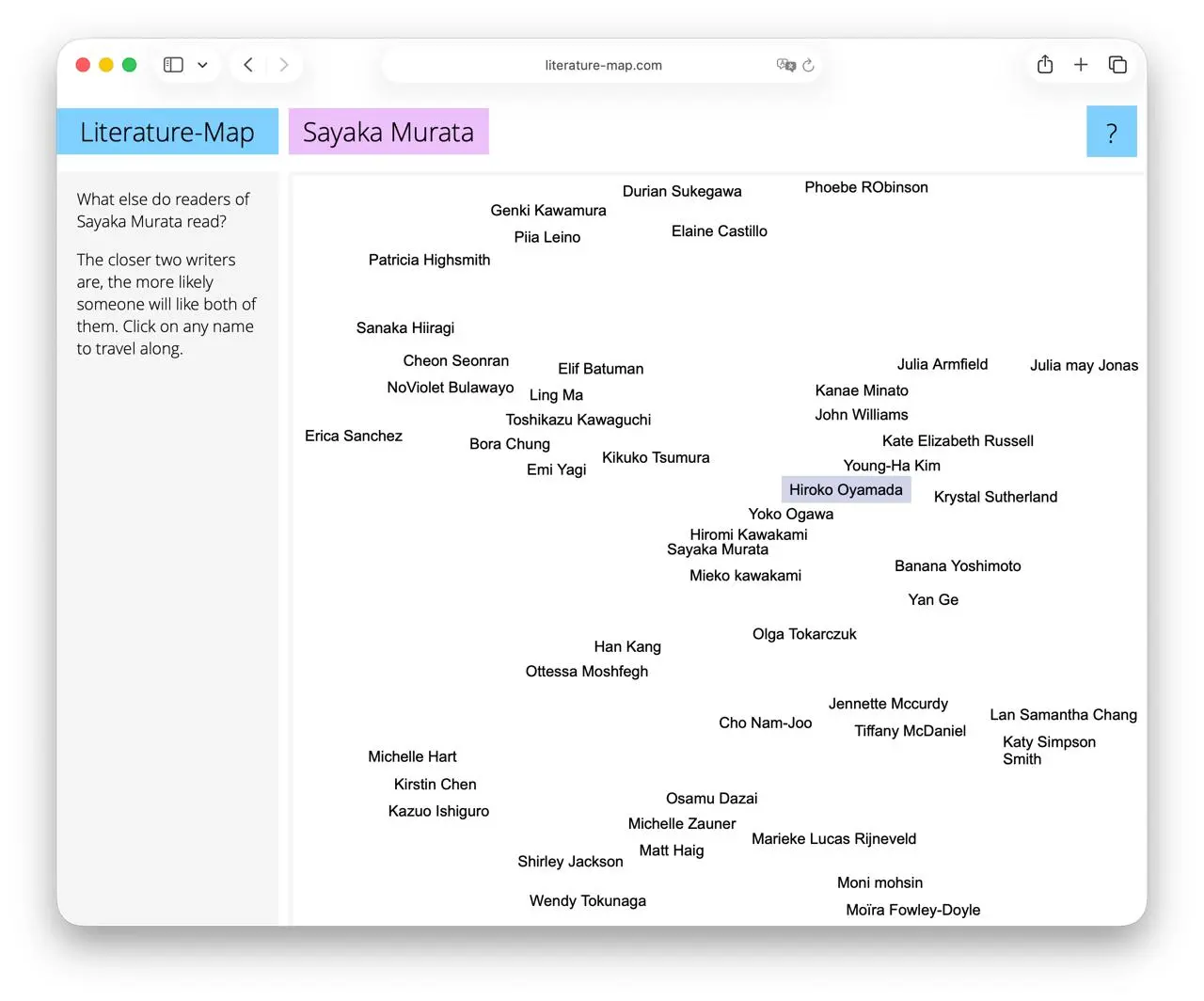Click the Sayaka Murata title header

pos(388,132)
